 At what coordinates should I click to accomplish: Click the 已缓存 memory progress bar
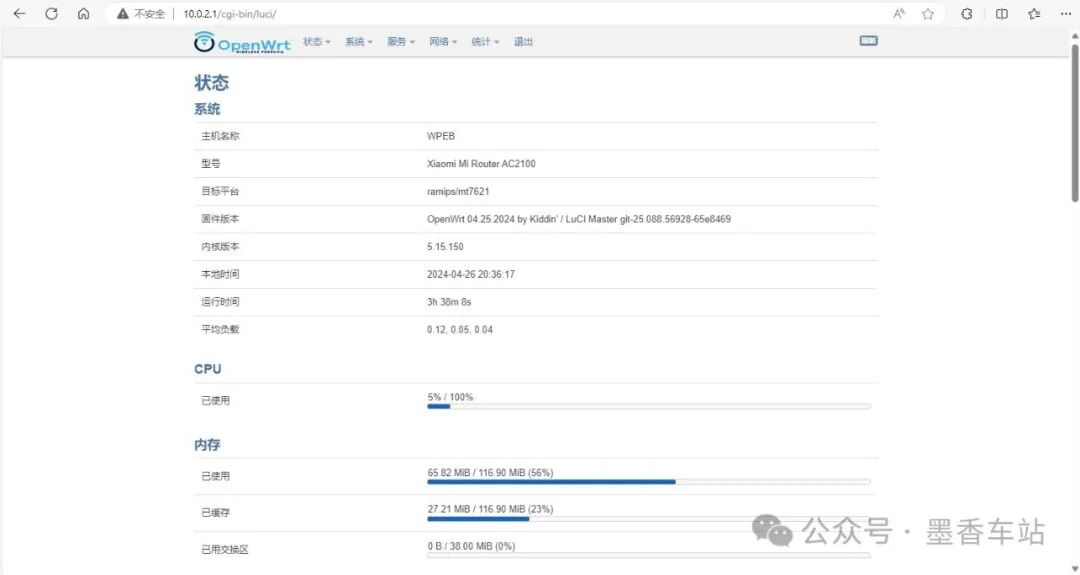tap(649, 519)
